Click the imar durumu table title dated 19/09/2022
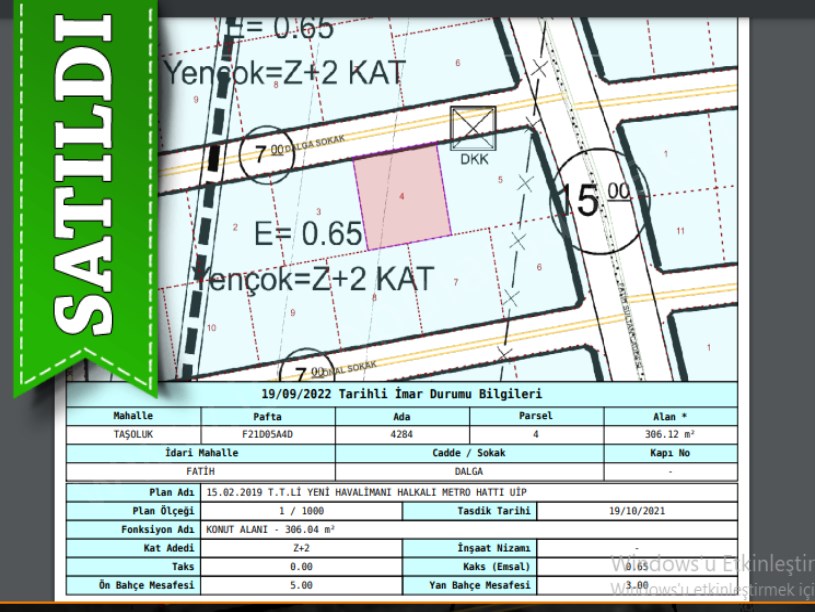This screenshot has height=612, width=815. (400, 395)
